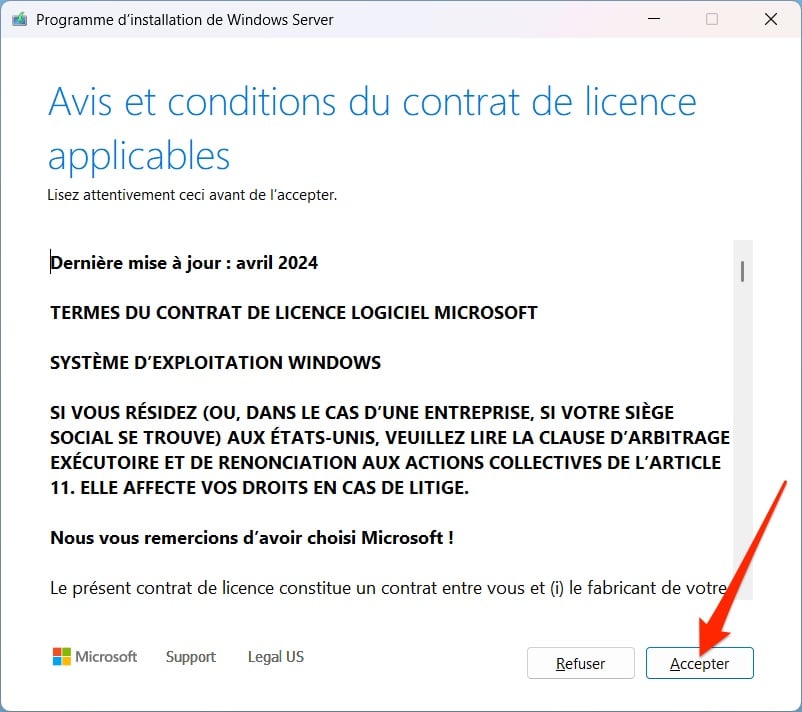Screen dimensions: 802x712
Task: Minimize the installation program window
Action: coord(654,19)
